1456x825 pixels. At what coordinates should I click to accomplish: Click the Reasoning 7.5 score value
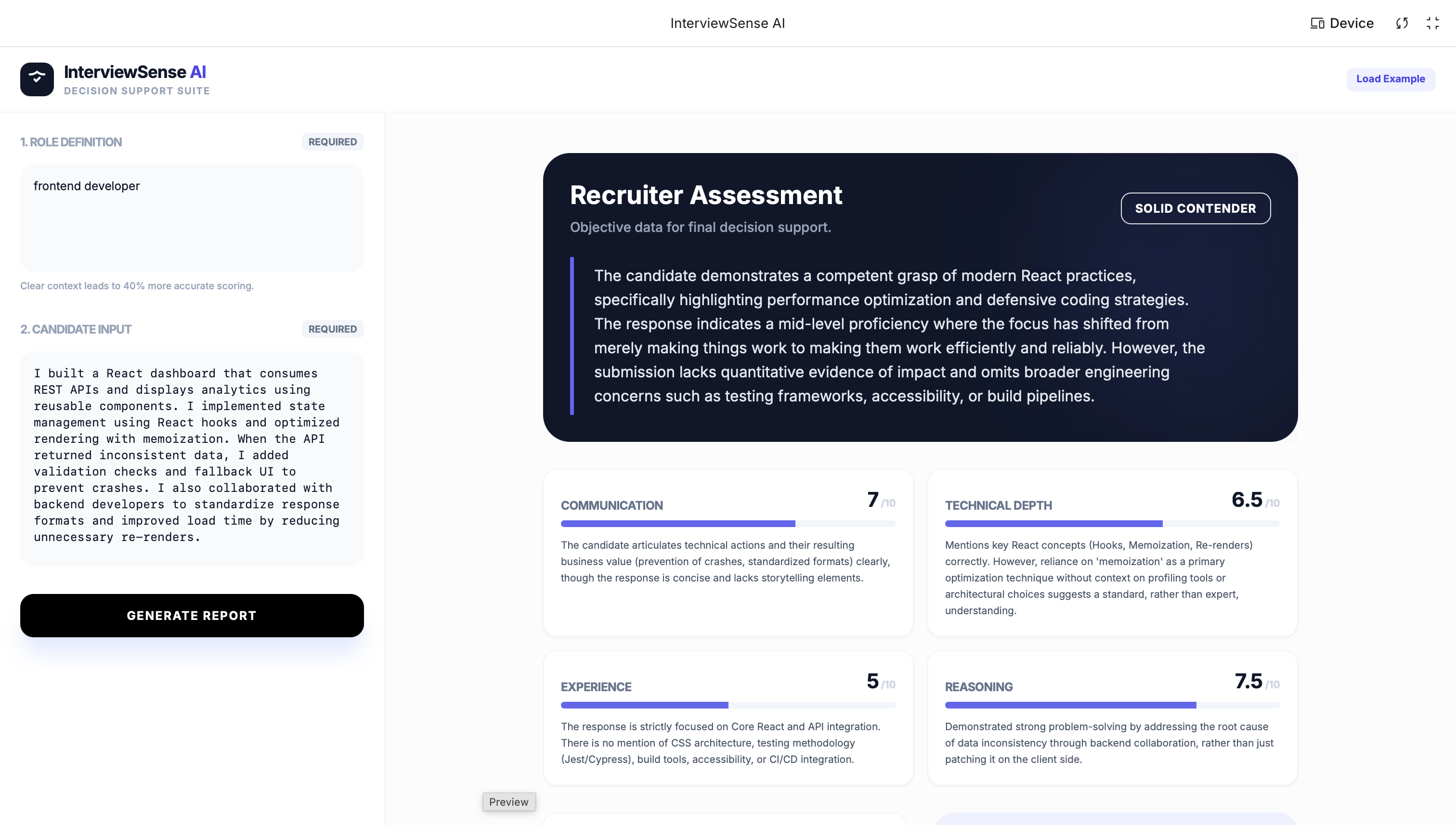tap(1248, 681)
